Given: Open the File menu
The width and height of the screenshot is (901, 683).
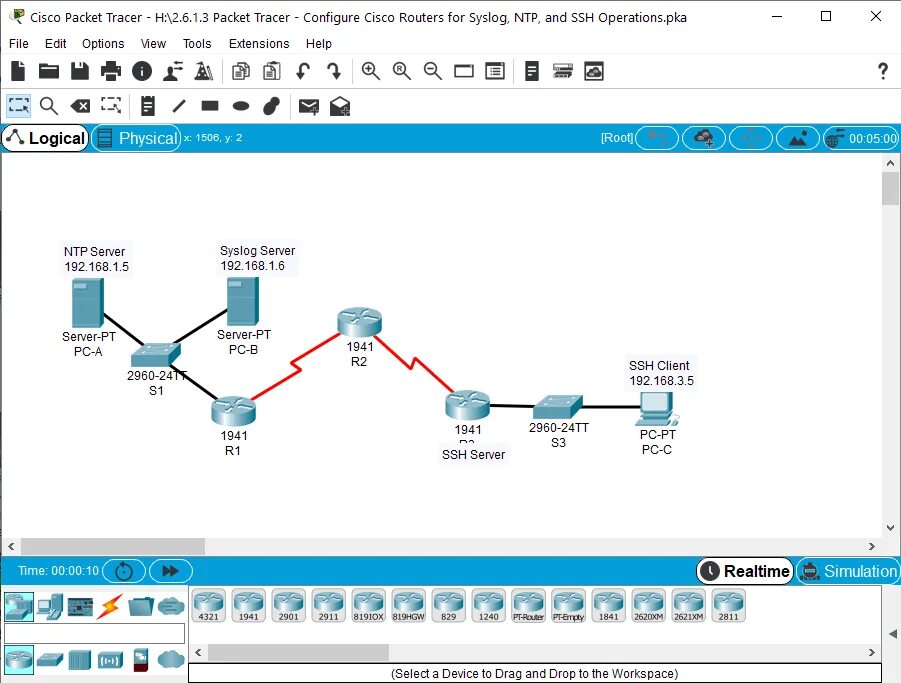Looking at the screenshot, I should [19, 44].
